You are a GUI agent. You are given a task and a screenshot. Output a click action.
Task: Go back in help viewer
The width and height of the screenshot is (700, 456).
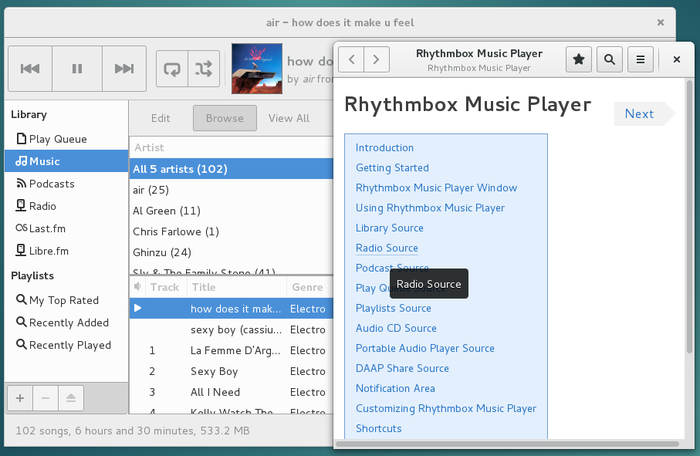coord(352,59)
